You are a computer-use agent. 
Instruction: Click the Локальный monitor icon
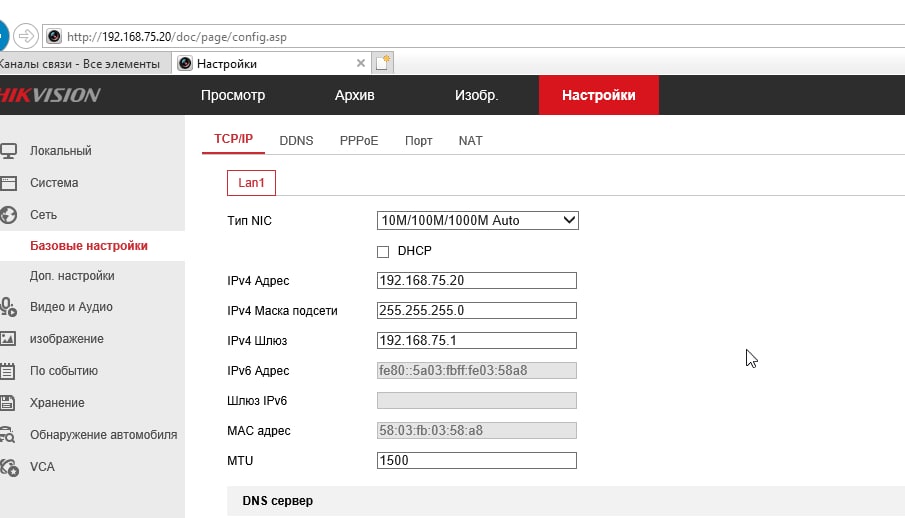(8, 151)
